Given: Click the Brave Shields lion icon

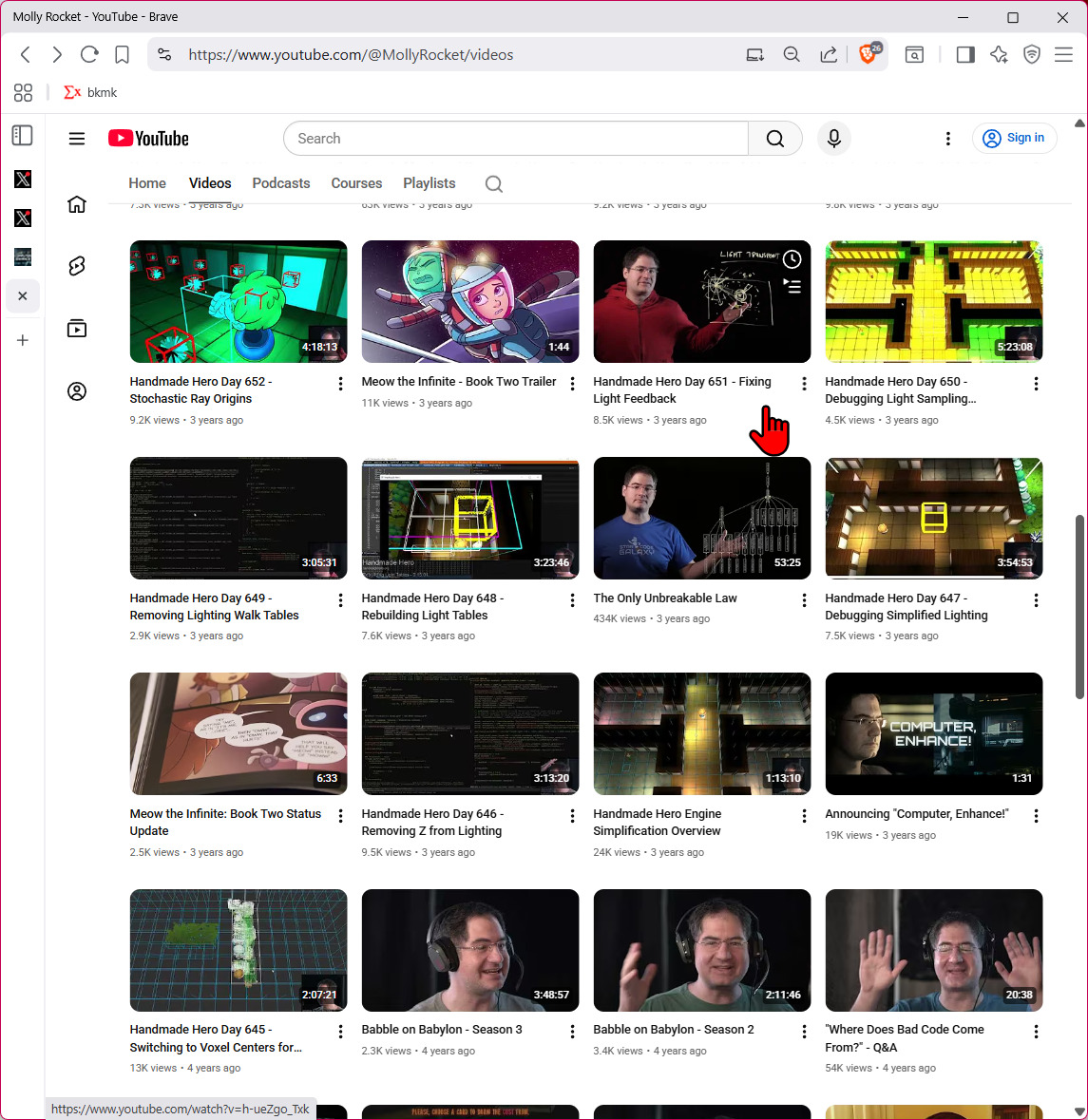Looking at the screenshot, I should coord(868,55).
